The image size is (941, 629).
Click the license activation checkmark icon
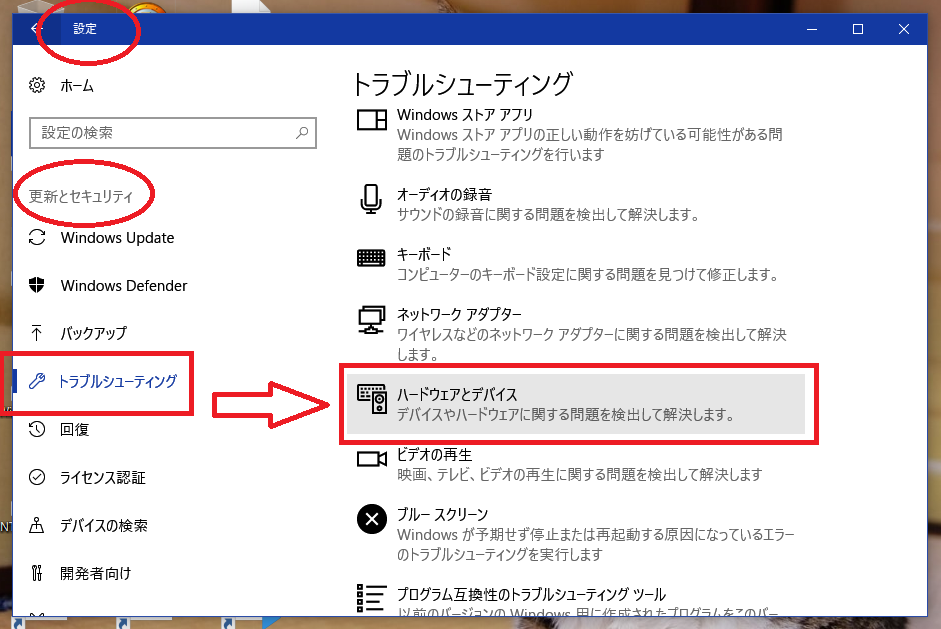coord(37,477)
